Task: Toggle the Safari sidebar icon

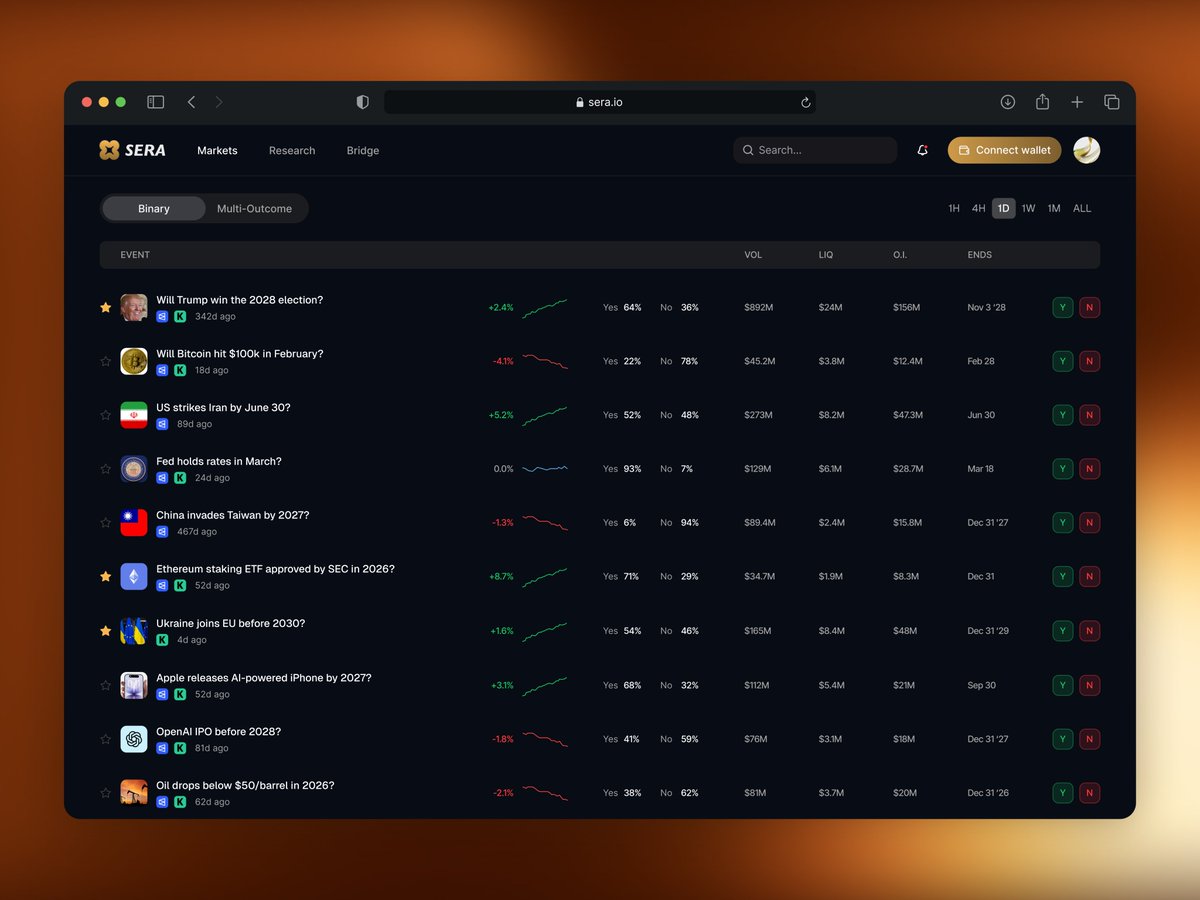Action: [155, 102]
